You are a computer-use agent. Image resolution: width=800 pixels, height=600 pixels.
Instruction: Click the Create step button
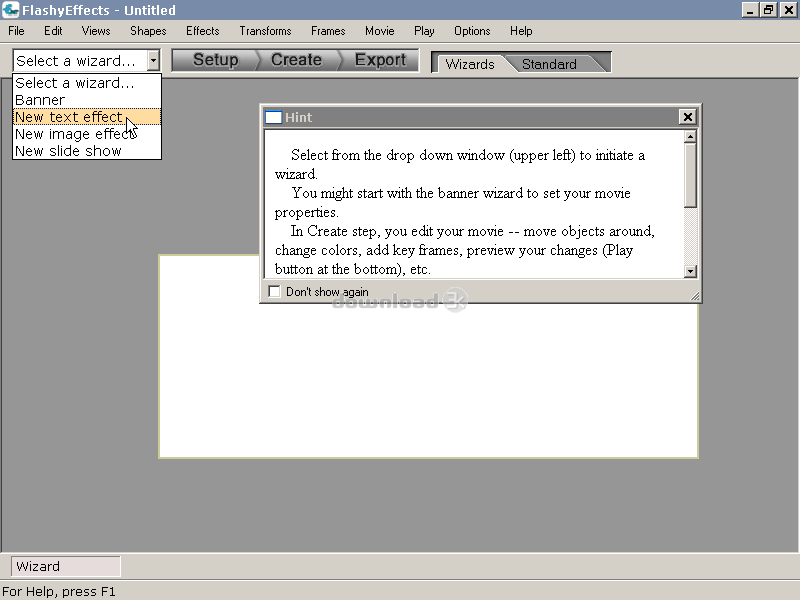click(296, 60)
